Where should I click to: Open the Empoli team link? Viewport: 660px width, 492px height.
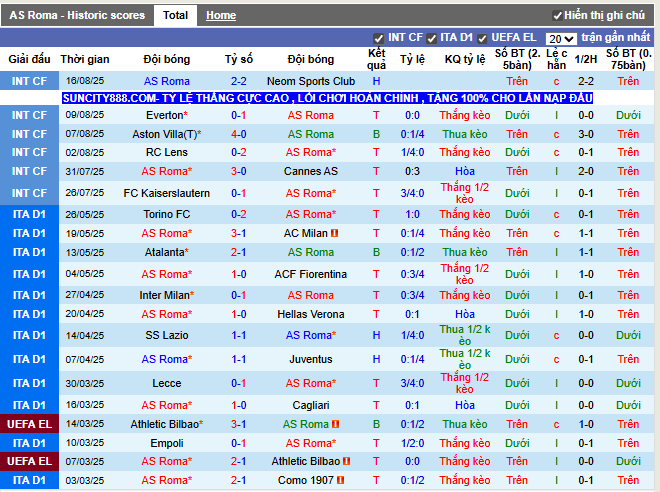tap(167, 443)
